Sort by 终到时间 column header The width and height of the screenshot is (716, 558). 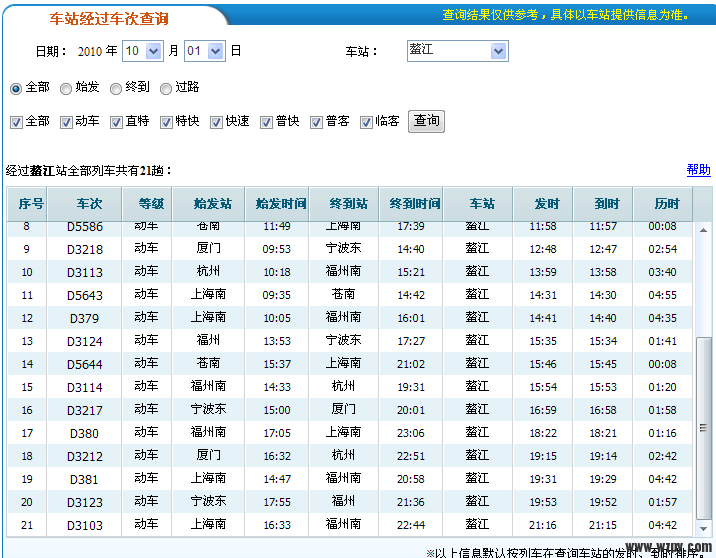click(x=411, y=204)
